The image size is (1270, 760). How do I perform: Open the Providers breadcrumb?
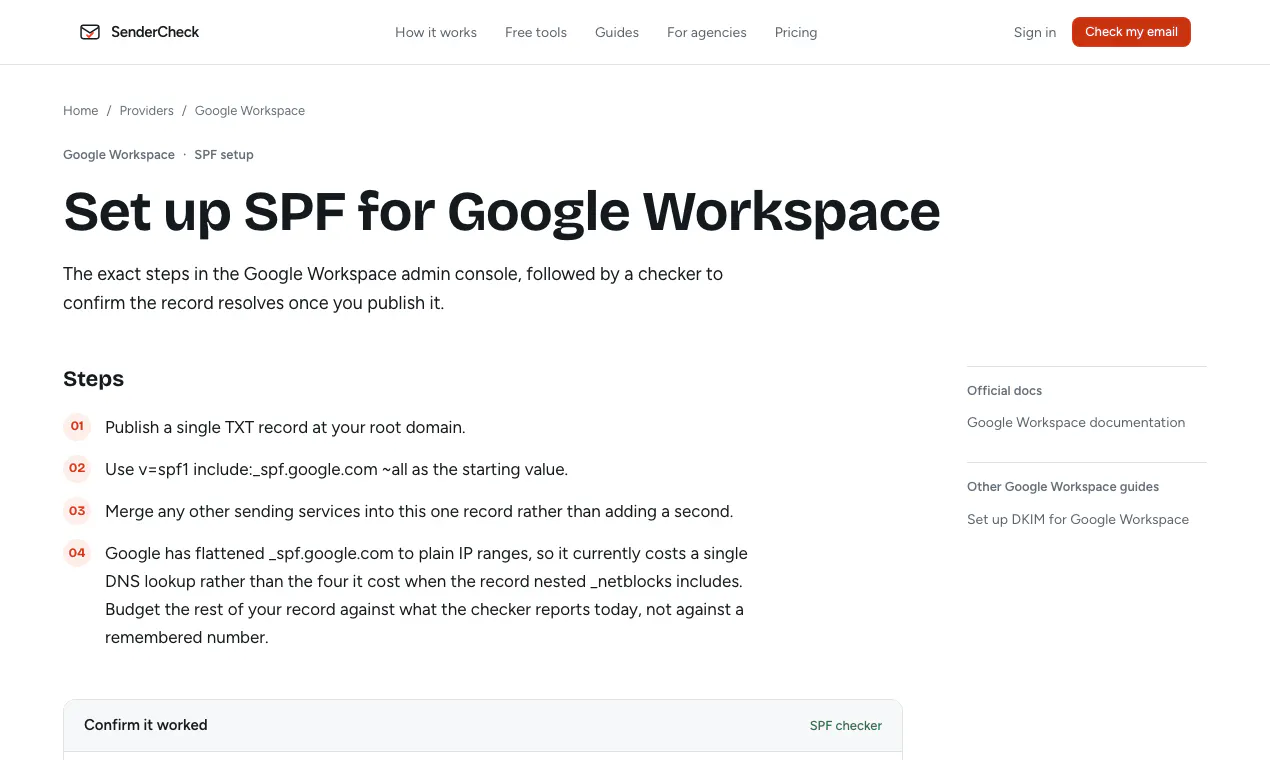pyautogui.click(x=147, y=111)
